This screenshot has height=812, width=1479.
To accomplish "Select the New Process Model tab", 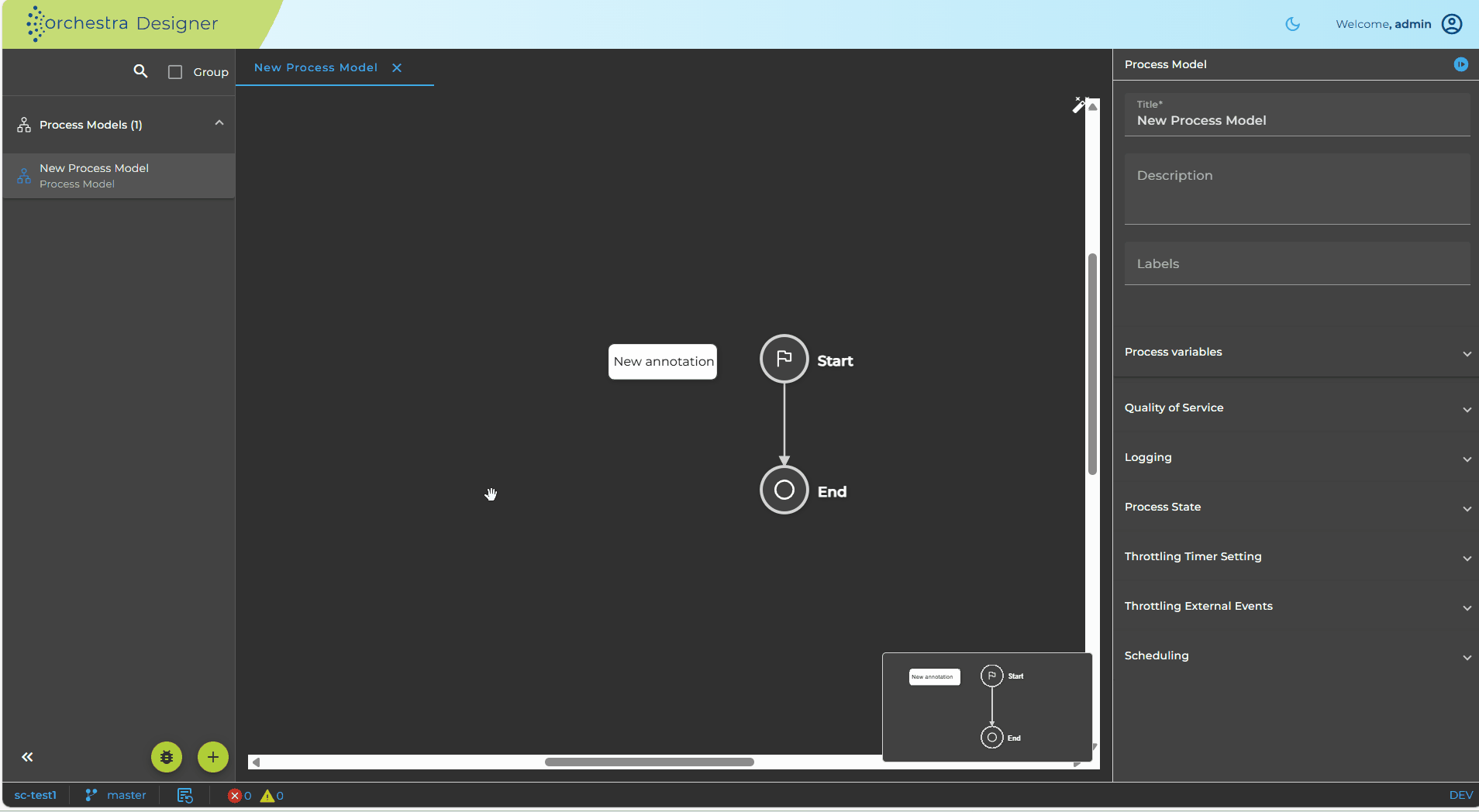I will pos(316,67).
